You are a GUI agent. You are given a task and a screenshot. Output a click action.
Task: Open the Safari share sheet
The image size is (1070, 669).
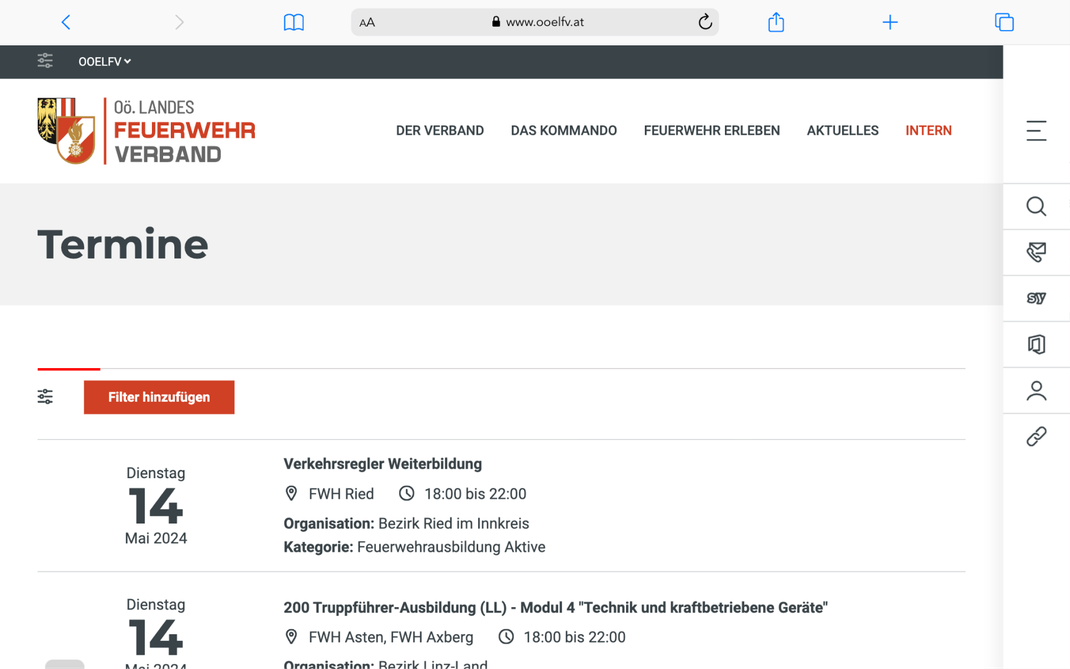[x=776, y=22]
